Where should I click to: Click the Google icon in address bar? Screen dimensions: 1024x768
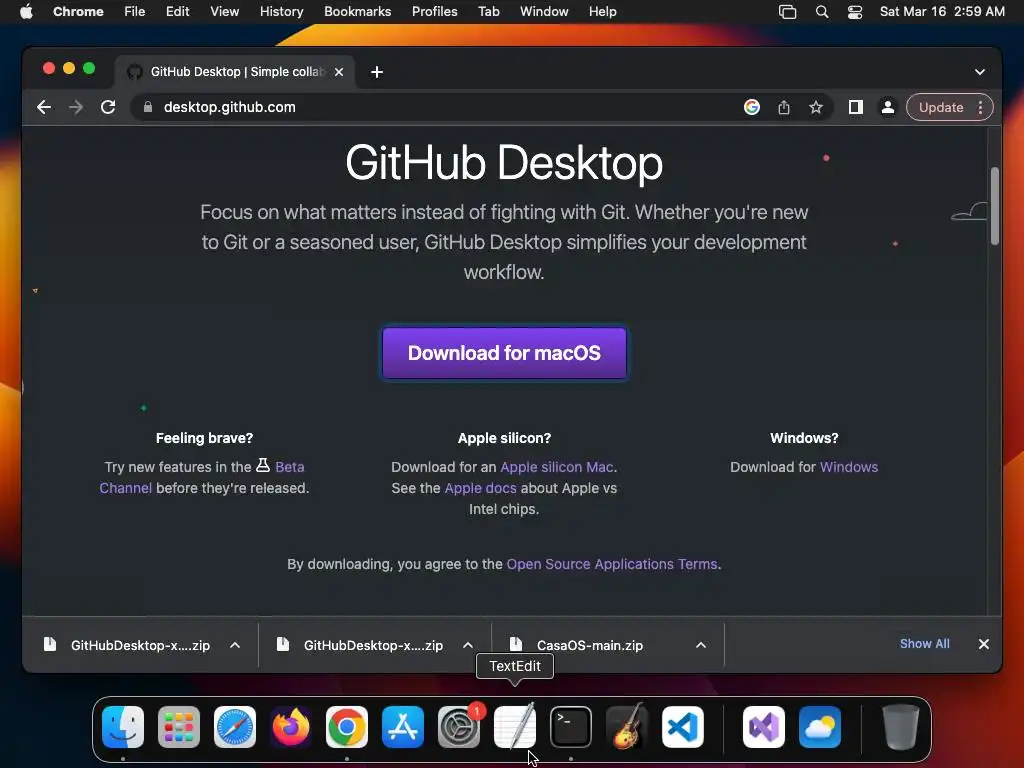pyautogui.click(x=752, y=107)
